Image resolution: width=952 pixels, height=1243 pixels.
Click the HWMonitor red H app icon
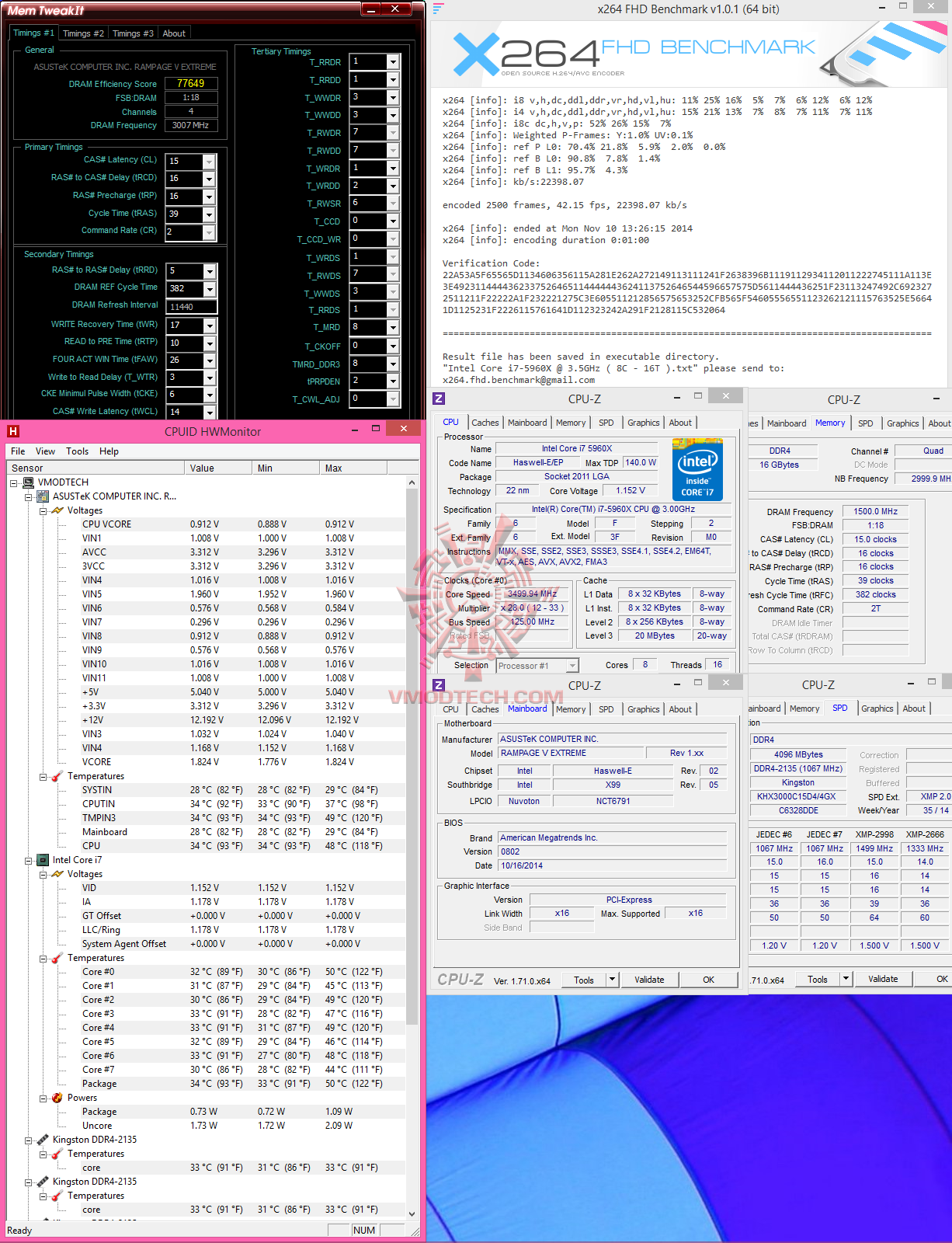click(12, 431)
